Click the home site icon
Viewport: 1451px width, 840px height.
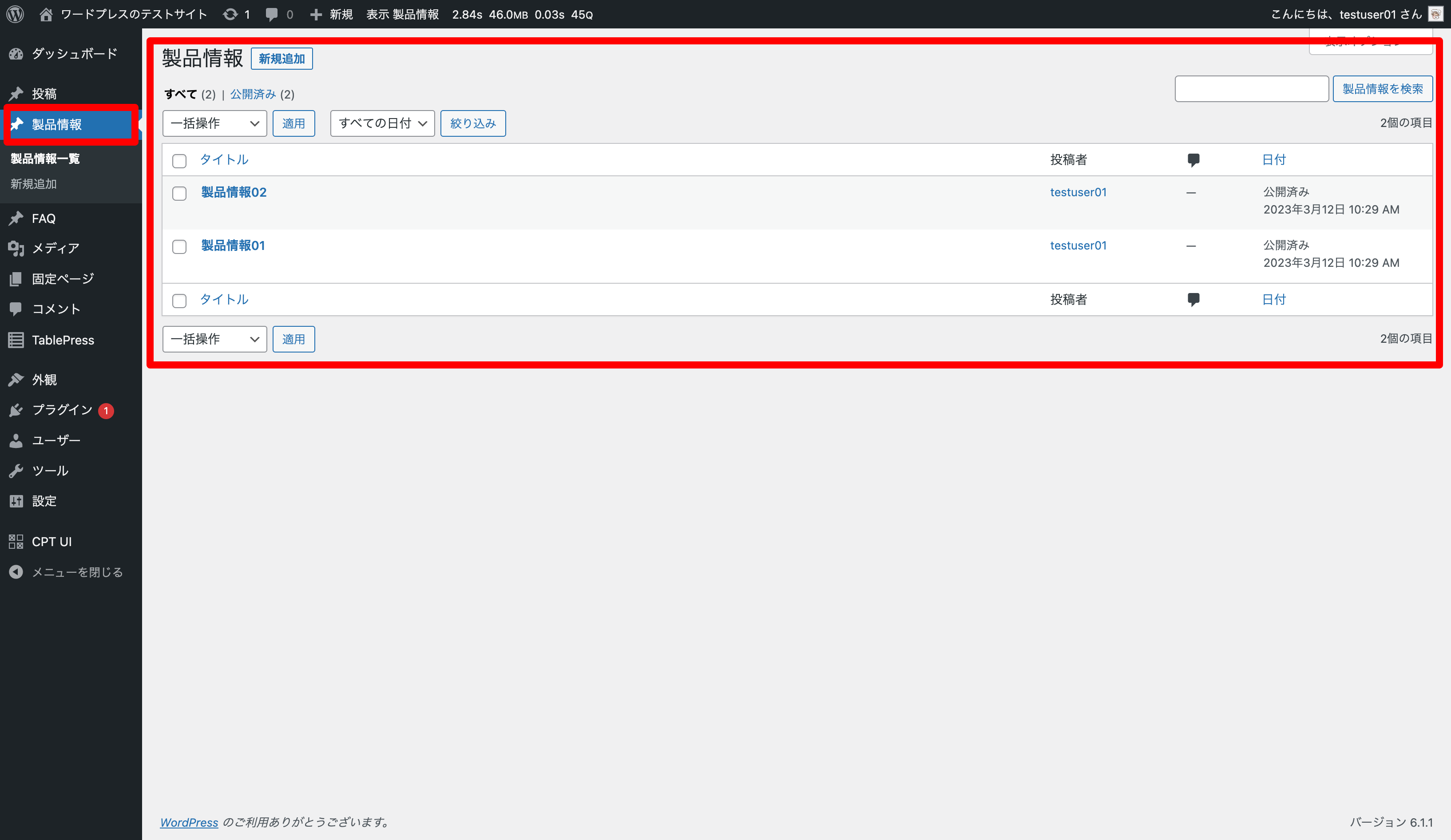tap(46, 14)
